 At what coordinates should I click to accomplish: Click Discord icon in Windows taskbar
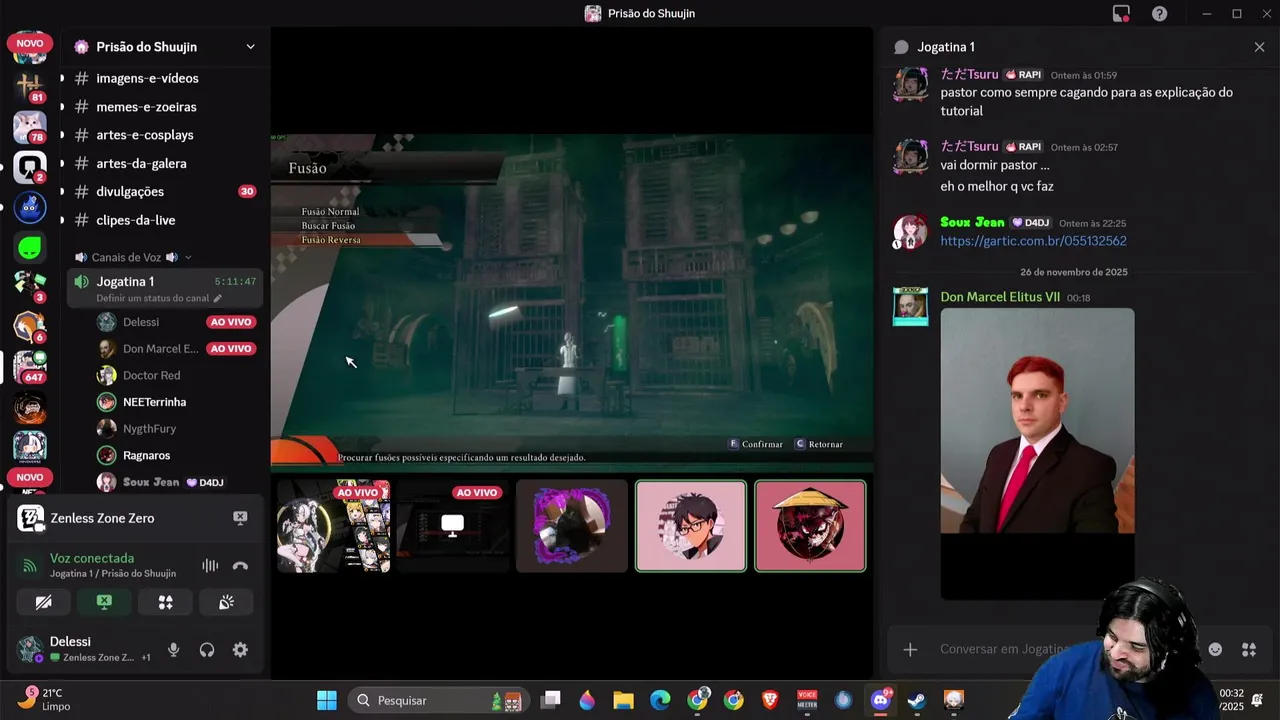[880, 700]
